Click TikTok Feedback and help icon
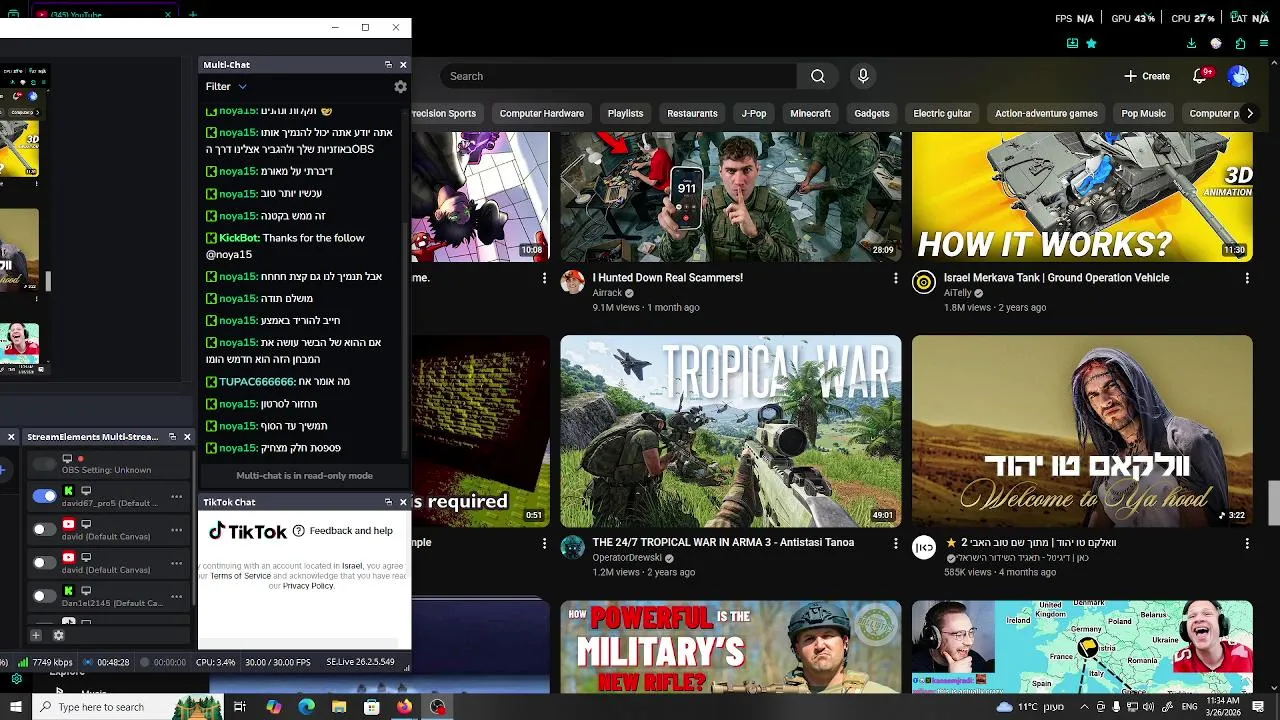 click(298, 531)
